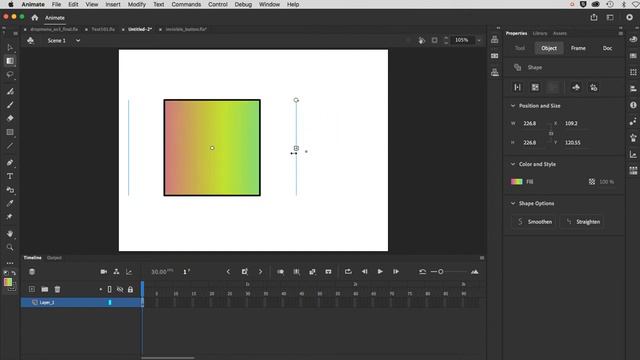Viewport: 640px width, 360px height.
Task: Switch to the Tool properties tab
Action: [520, 48]
